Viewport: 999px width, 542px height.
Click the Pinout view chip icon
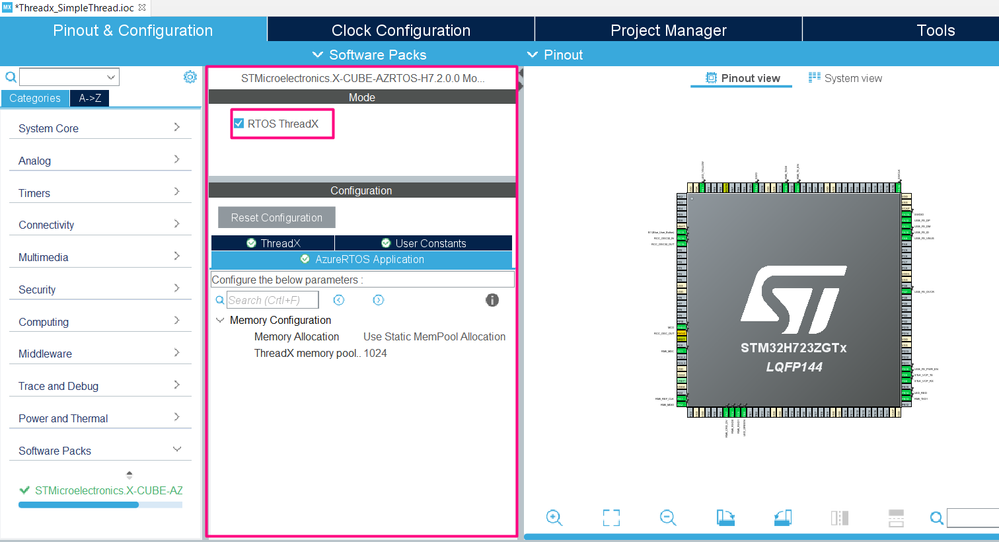(x=711, y=78)
